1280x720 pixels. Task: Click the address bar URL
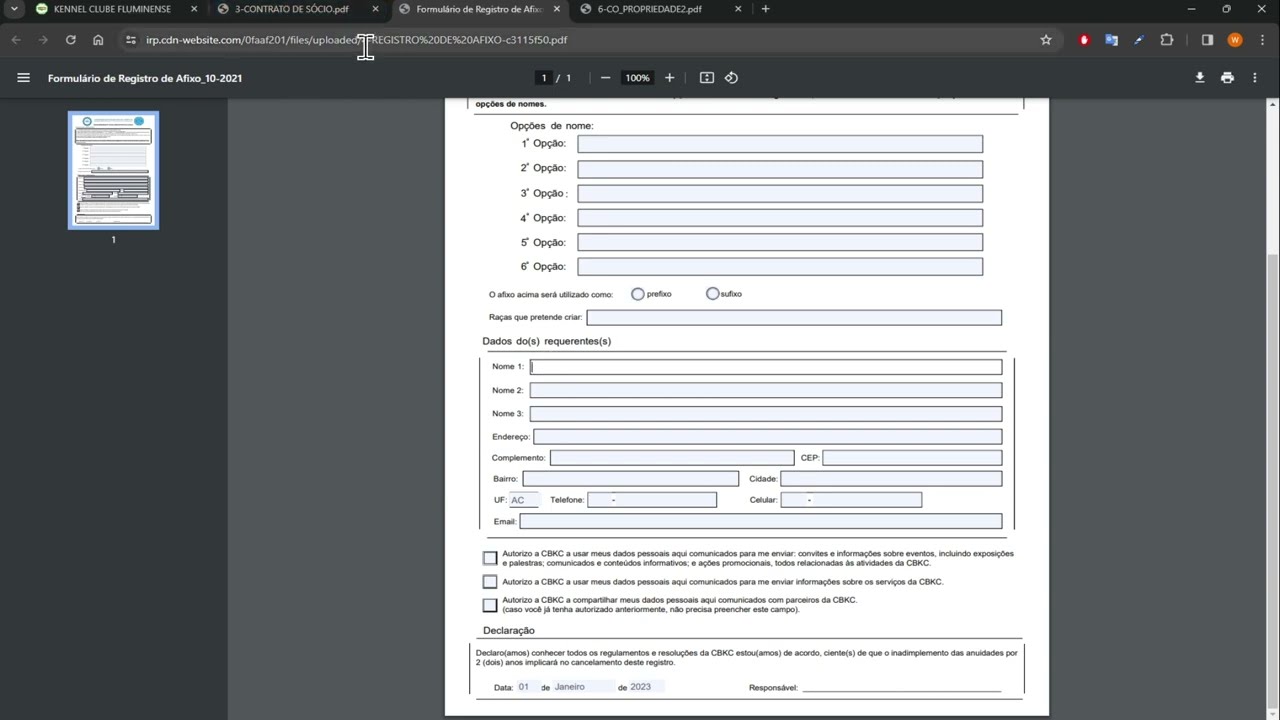356,40
